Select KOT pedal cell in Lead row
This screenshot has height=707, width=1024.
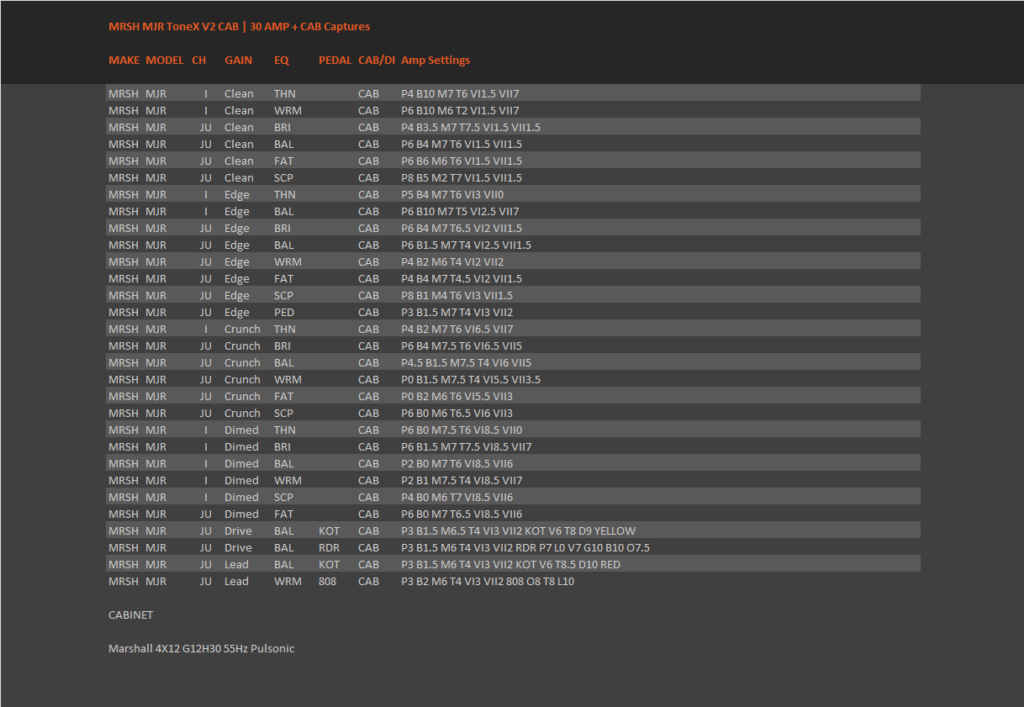pos(329,565)
